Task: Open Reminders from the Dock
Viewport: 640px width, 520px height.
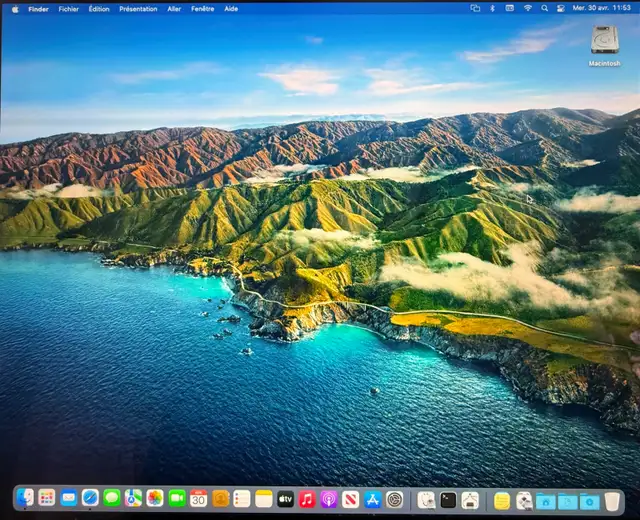Action: click(242, 499)
